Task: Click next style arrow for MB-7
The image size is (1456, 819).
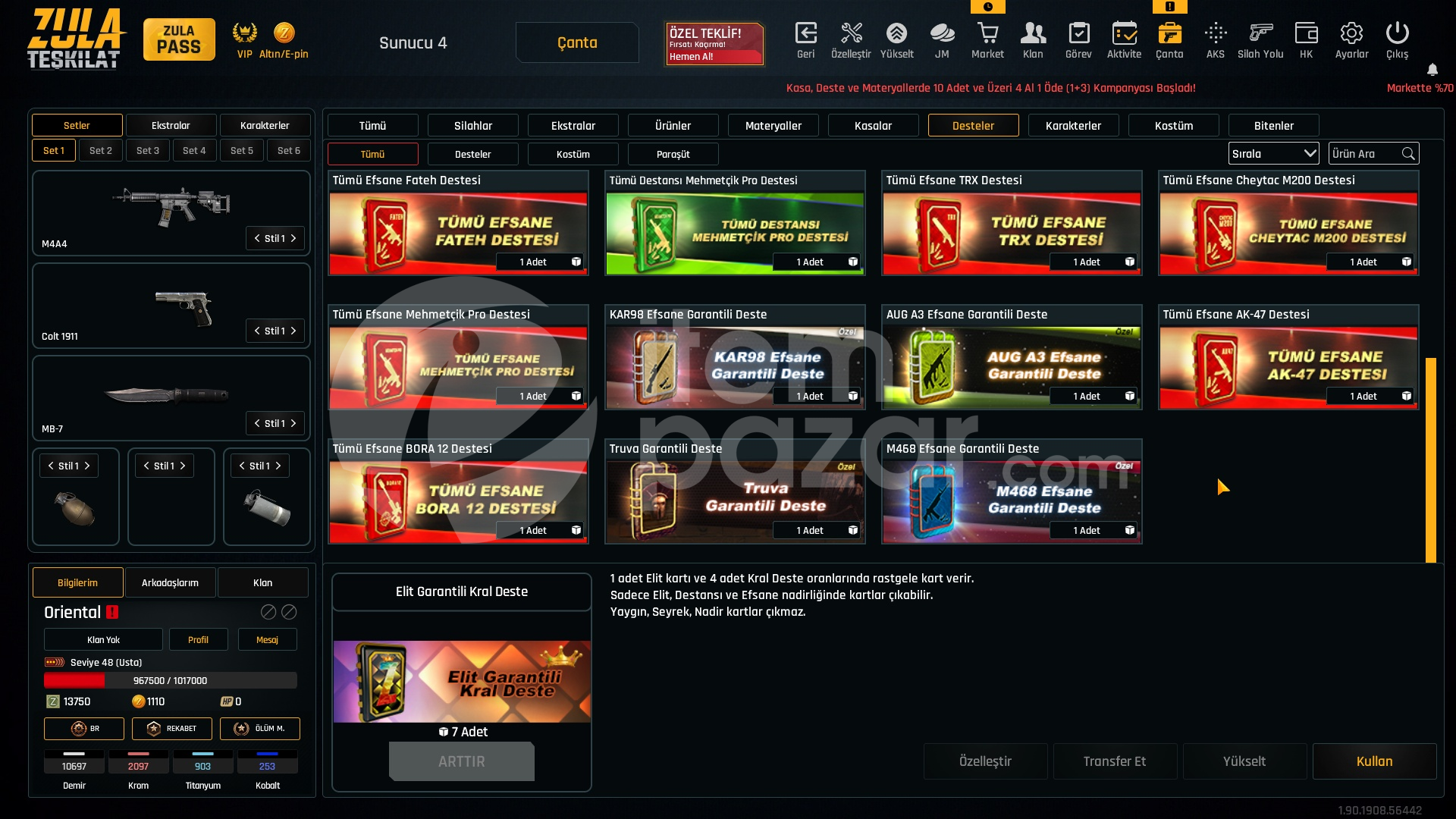Action: point(293,423)
